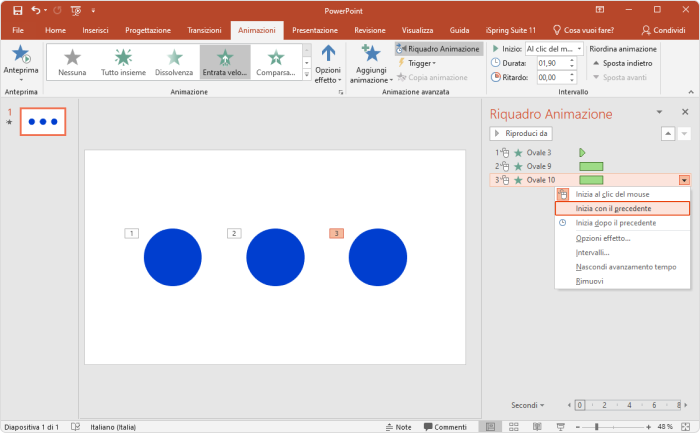
Task: Choose Inizia dopo il precedente
Action: pos(622,223)
